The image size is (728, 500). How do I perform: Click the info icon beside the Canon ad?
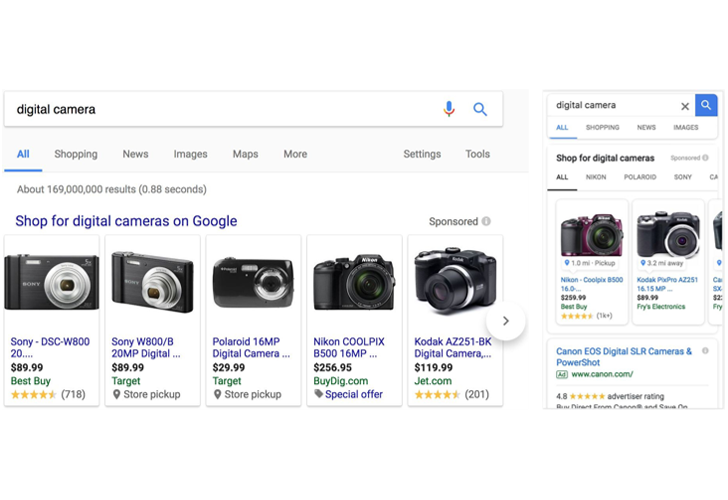click(x=705, y=351)
